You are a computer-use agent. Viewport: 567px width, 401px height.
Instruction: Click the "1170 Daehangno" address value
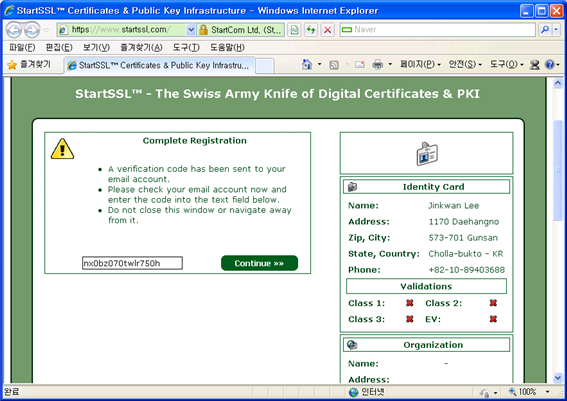[464, 222]
